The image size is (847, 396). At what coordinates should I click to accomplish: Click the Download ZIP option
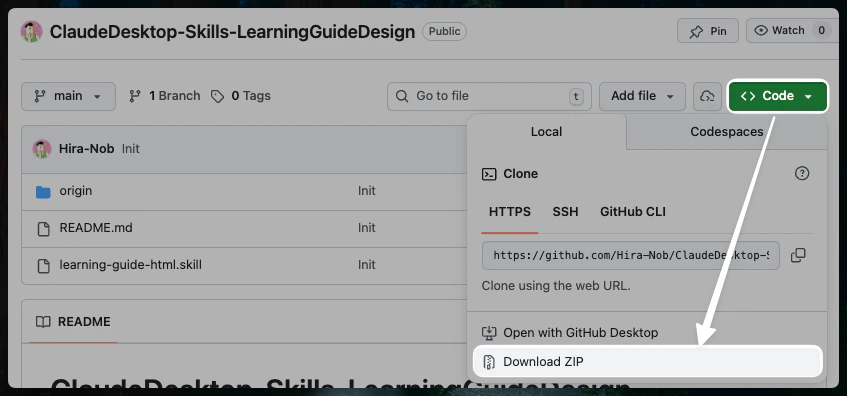pyautogui.click(x=647, y=361)
